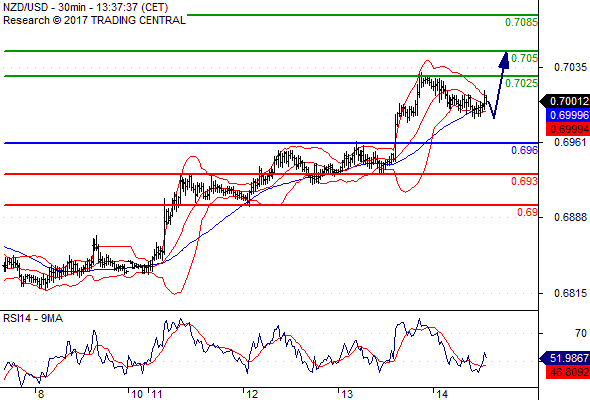
Task: Click the 0.6815 price axis label
Action: click(x=570, y=293)
